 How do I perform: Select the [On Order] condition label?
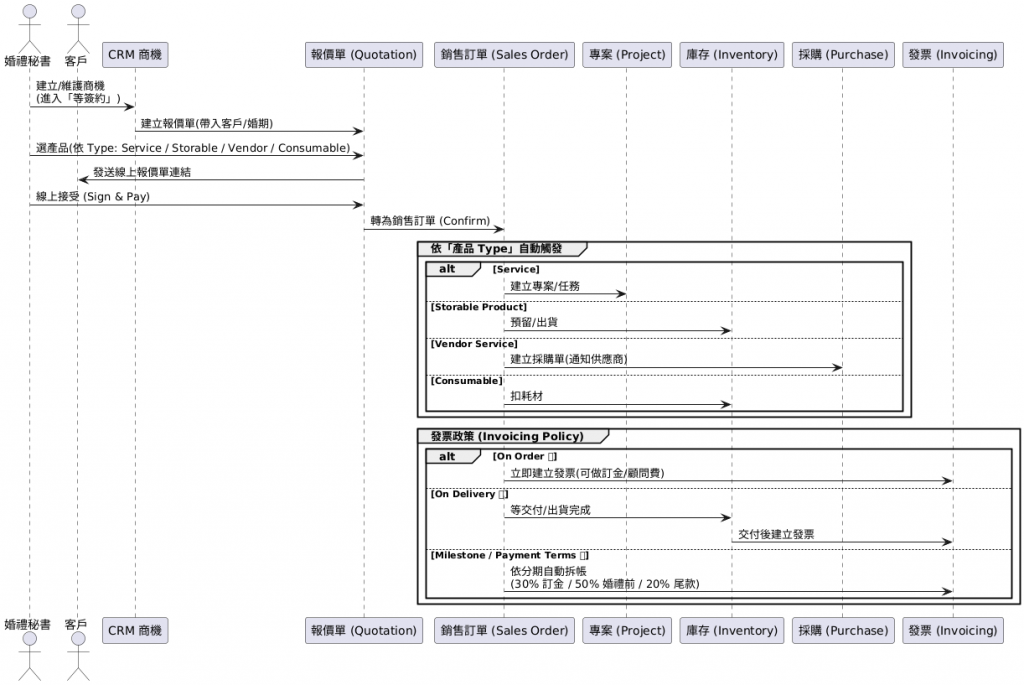tap(525, 456)
